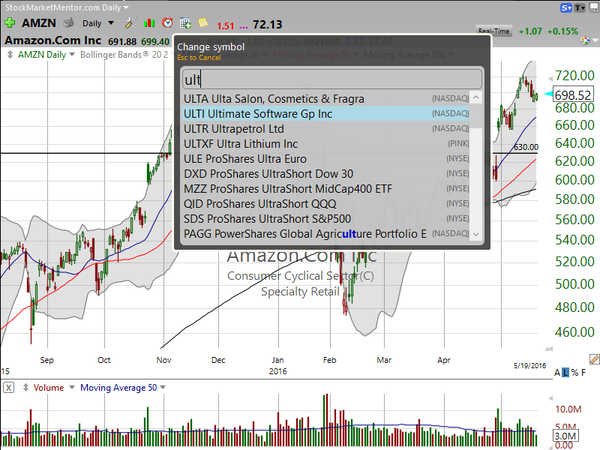The width and height of the screenshot is (600, 450).
Task: Toggle the % scale option
Action: pyautogui.click(x=575, y=372)
